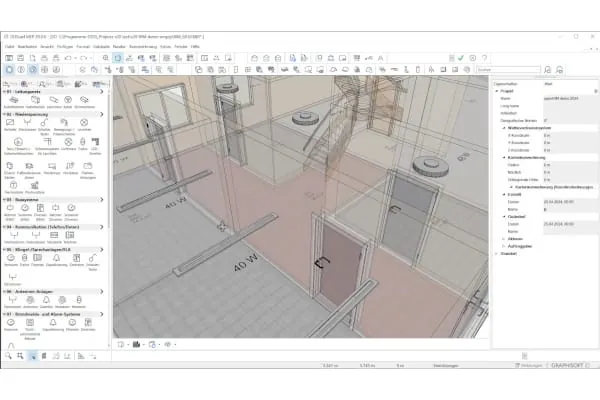600x400 pixels.
Task: Click the printer icon in the toolbar
Action: [x=44, y=58]
